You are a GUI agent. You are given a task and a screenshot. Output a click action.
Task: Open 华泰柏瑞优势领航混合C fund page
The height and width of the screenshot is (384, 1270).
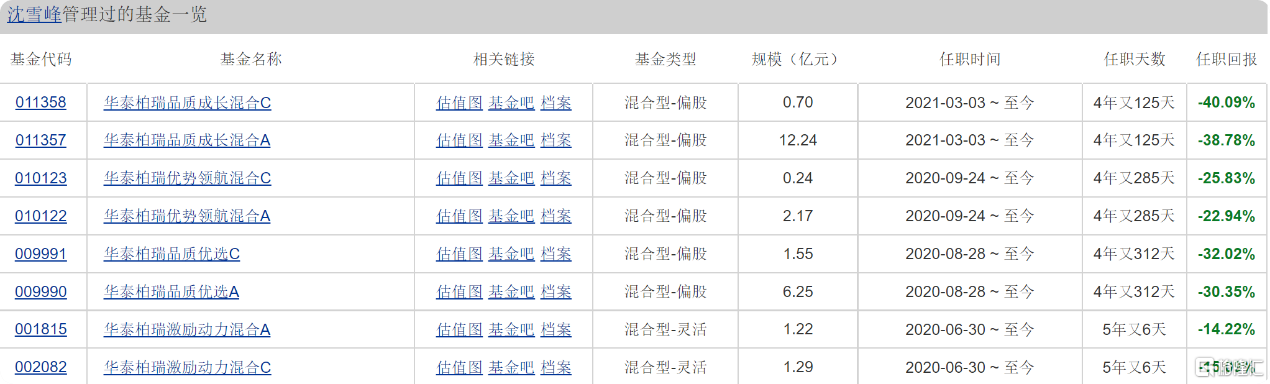[x=187, y=178]
